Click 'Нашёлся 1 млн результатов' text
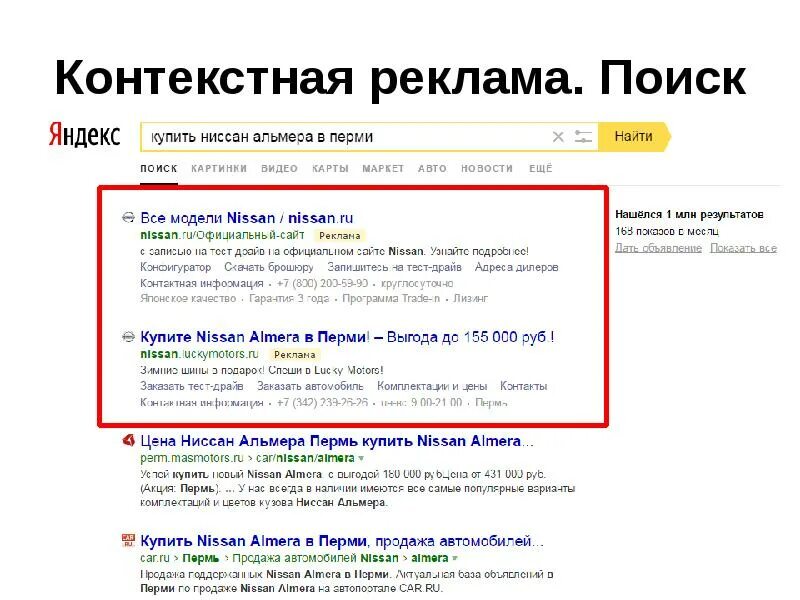This screenshot has height=600, width=800. tap(689, 214)
